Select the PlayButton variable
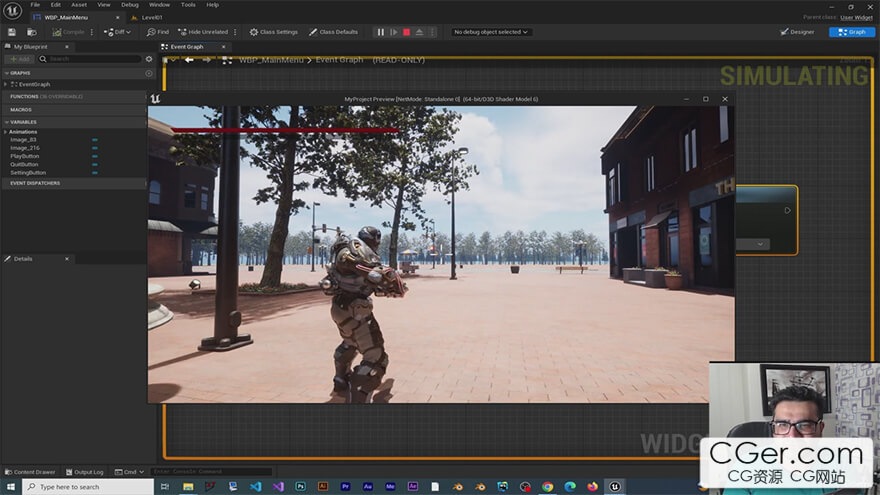The height and width of the screenshot is (495, 880). coord(25,156)
